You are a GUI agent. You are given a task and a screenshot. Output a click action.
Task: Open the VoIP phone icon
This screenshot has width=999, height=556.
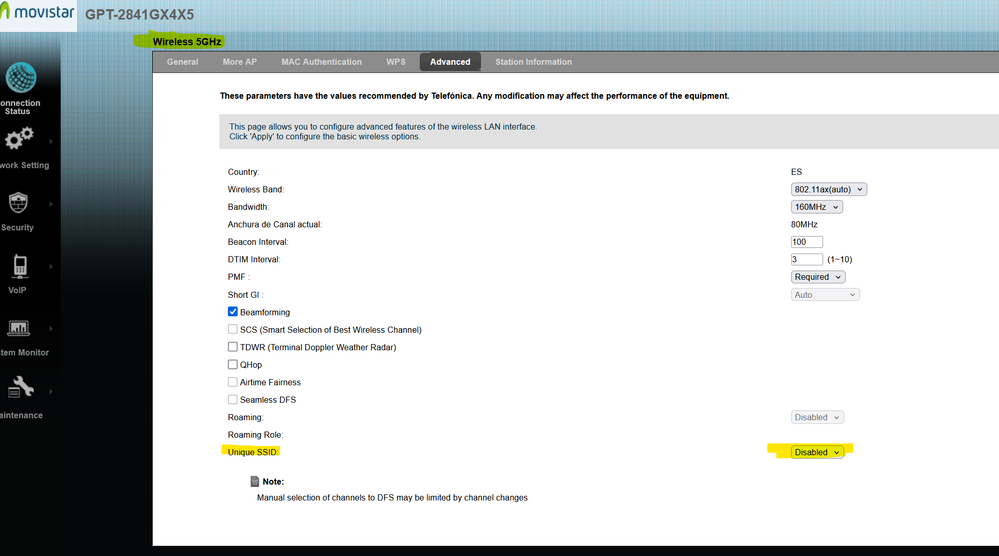click(x=19, y=266)
